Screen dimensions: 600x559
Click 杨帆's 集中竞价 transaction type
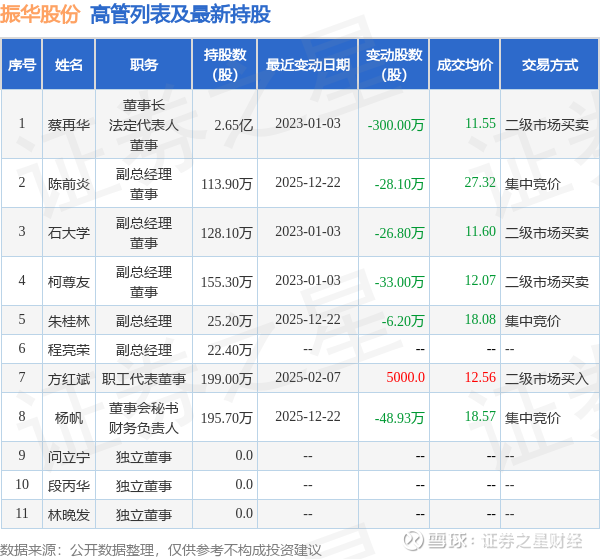pos(533,417)
